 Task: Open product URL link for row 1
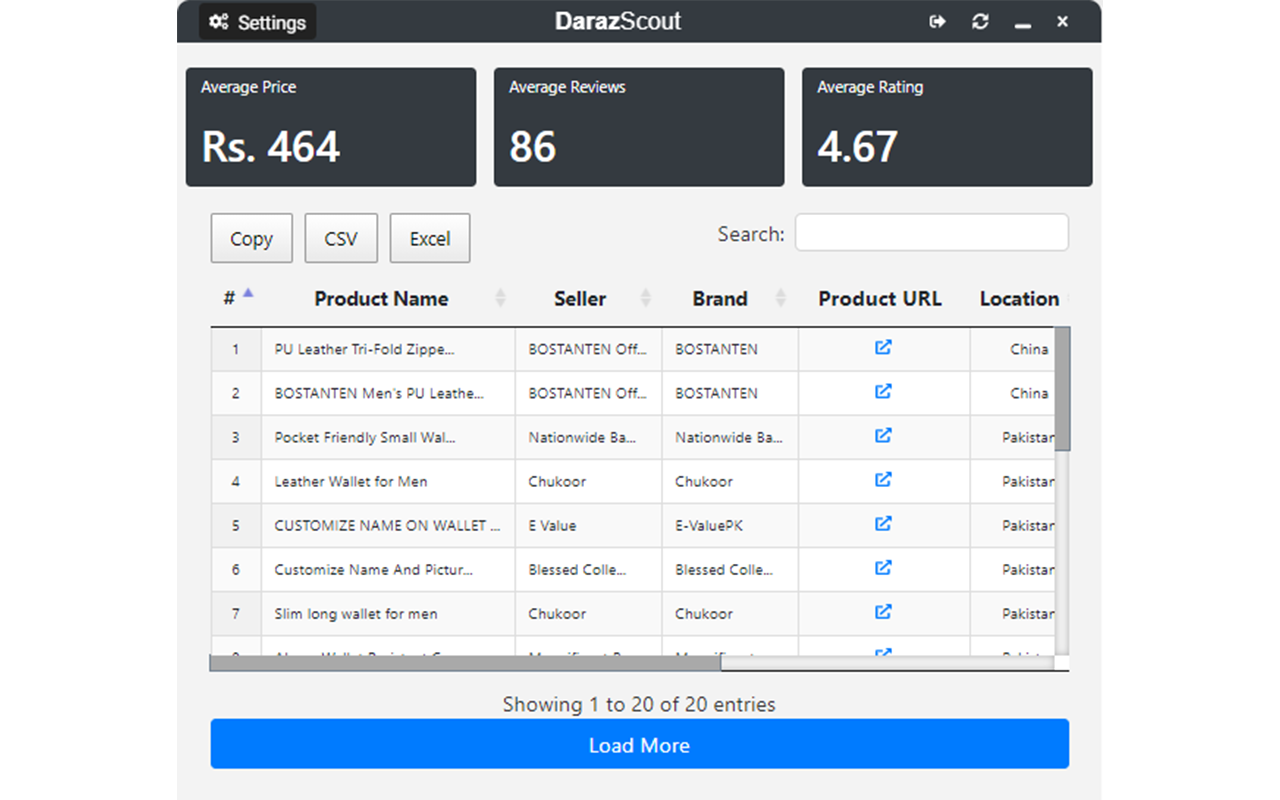[883, 348]
